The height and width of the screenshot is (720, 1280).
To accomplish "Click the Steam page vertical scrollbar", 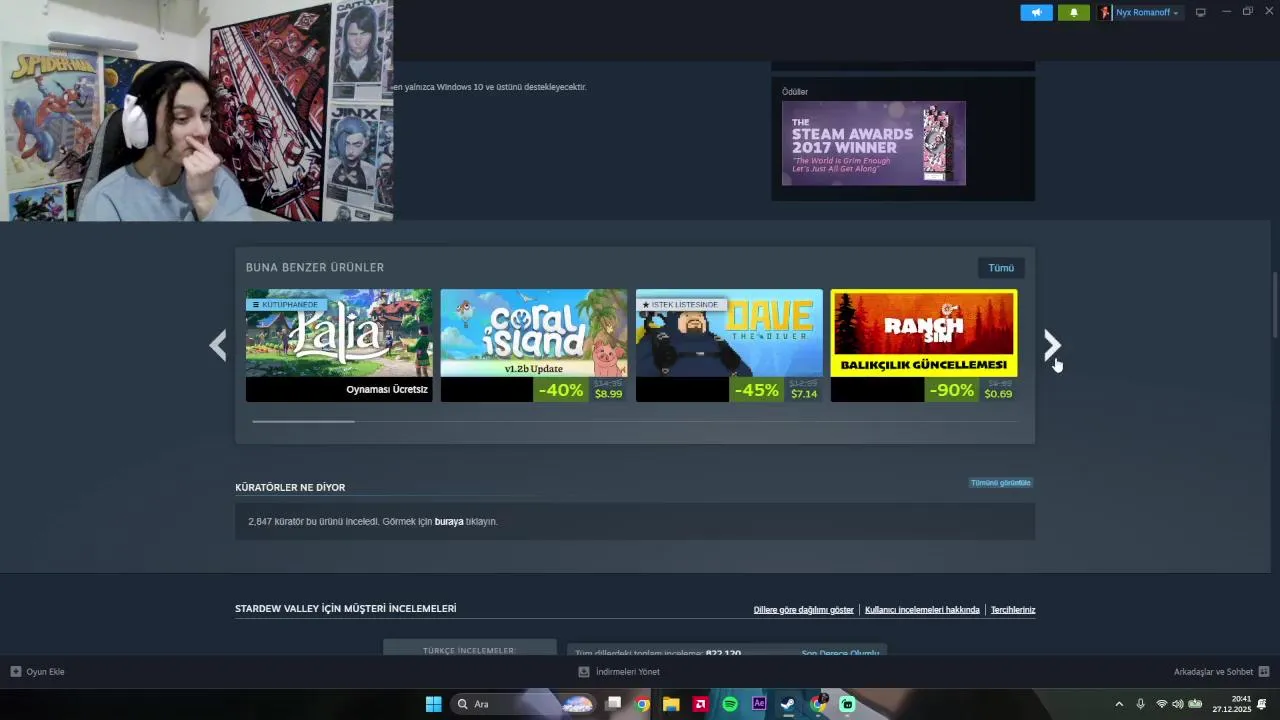I will pyautogui.click(x=1275, y=305).
